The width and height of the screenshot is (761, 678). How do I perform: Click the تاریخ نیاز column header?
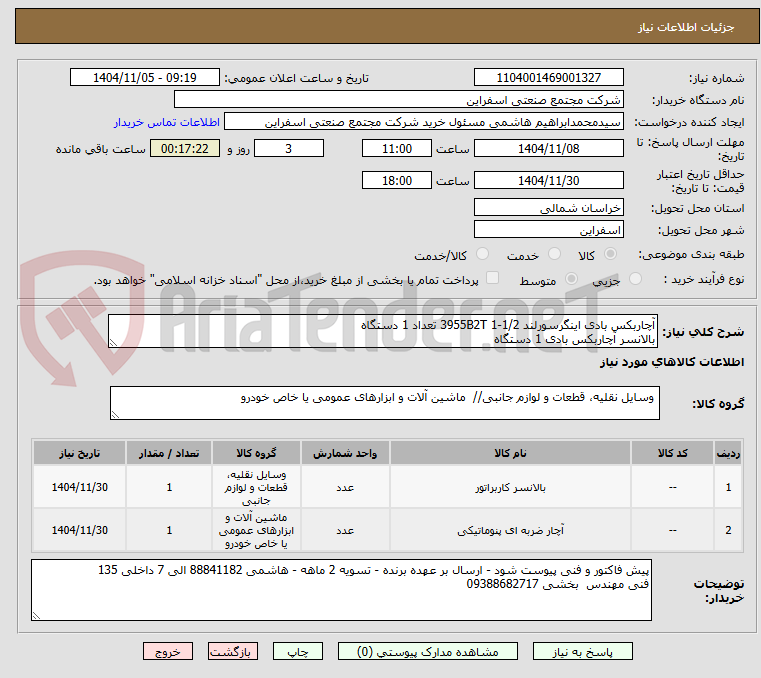click(x=80, y=453)
